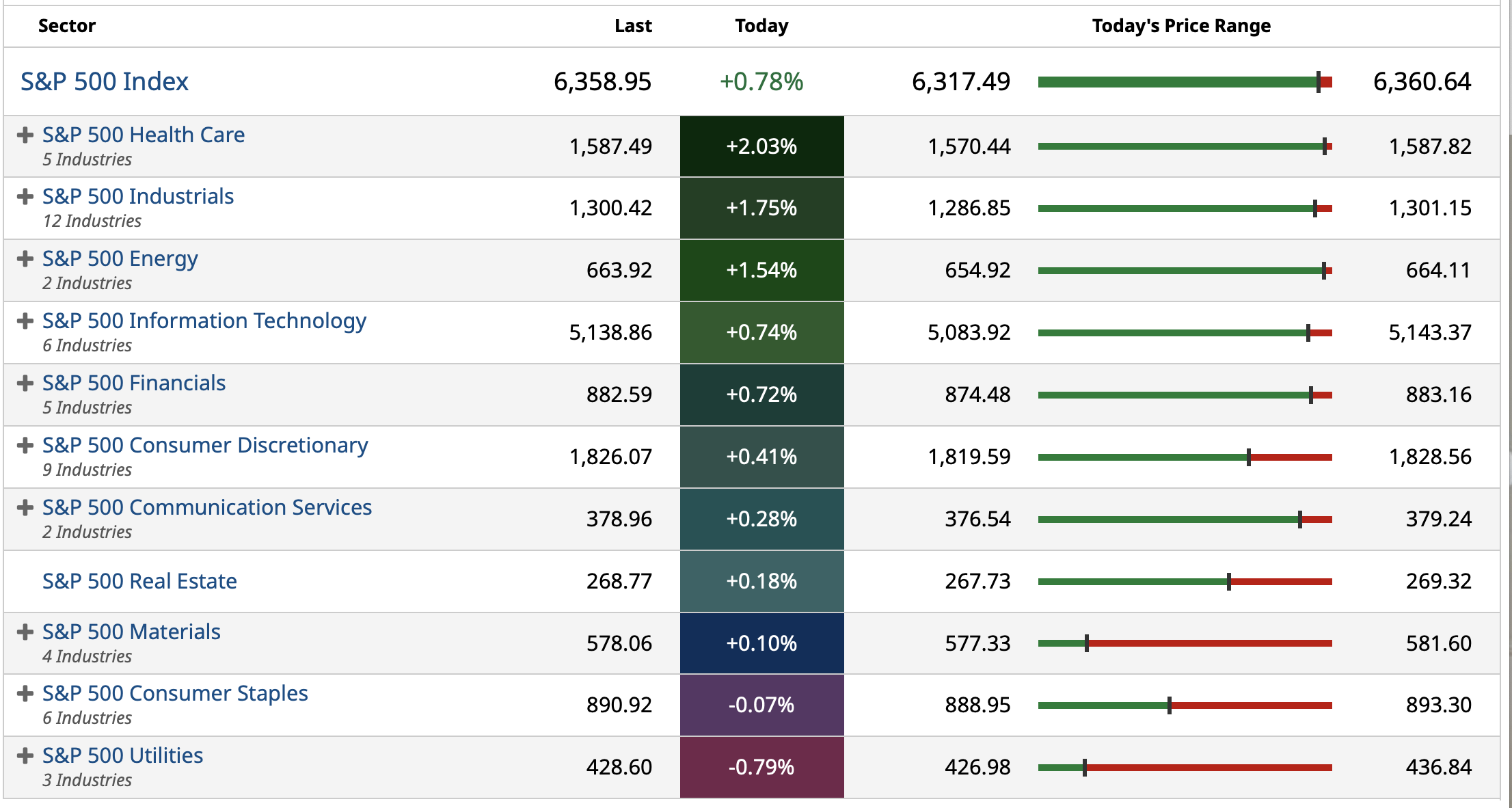The height and width of the screenshot is (808, 1512).
Task: Expand the S&P 500 Health Care row
Action: point(25,135)
